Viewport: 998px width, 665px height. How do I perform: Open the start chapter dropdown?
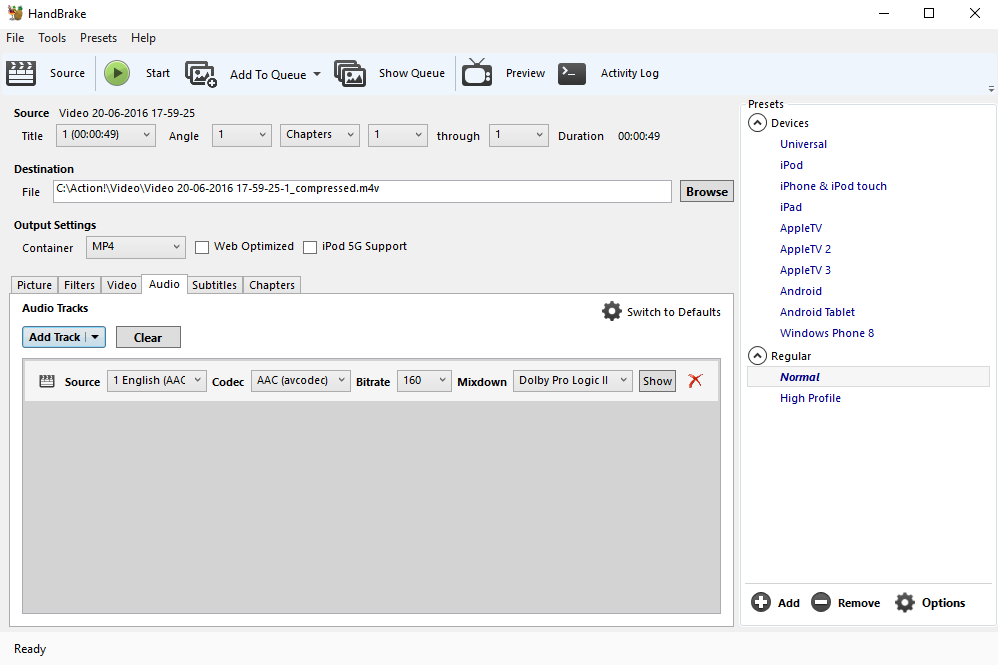tap(398, 135)
